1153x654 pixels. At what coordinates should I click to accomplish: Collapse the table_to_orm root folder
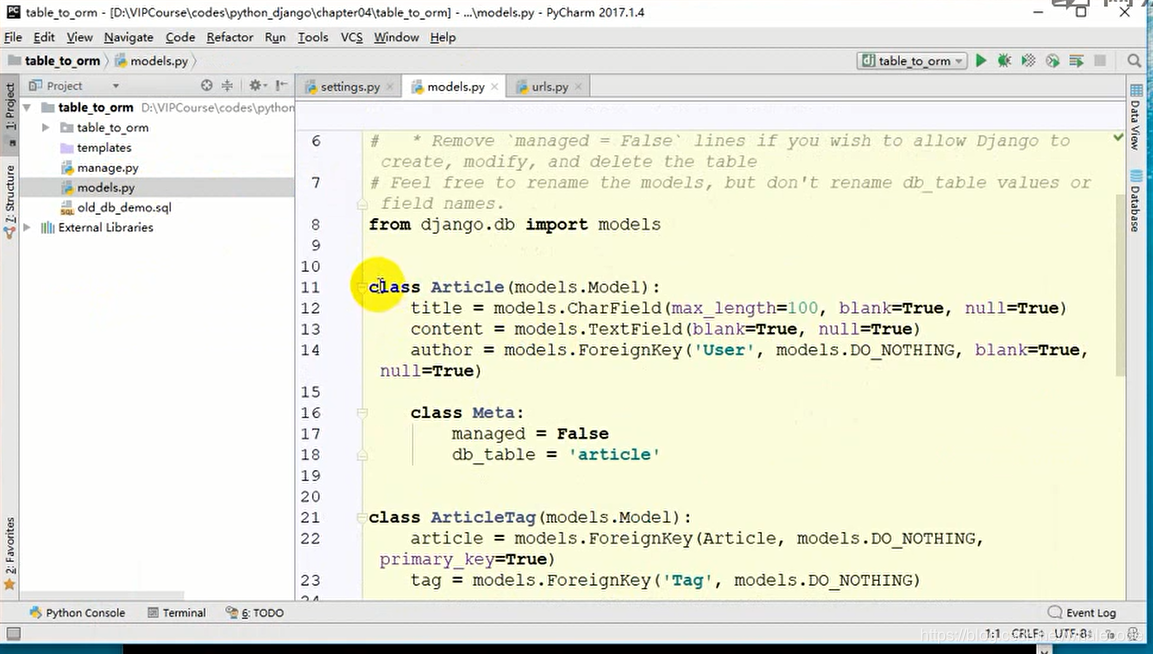click(26, 107)
